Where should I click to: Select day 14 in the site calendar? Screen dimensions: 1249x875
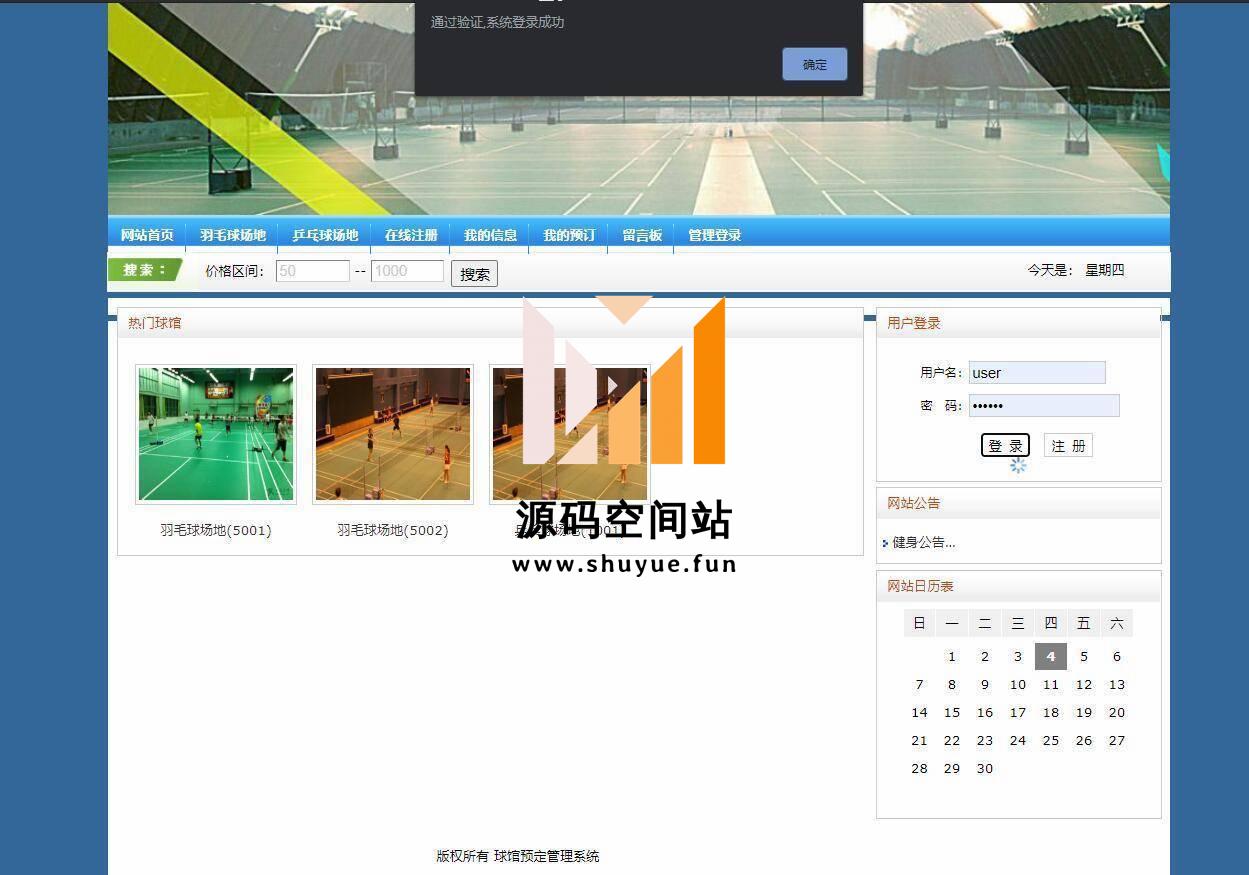click(919, 713)
